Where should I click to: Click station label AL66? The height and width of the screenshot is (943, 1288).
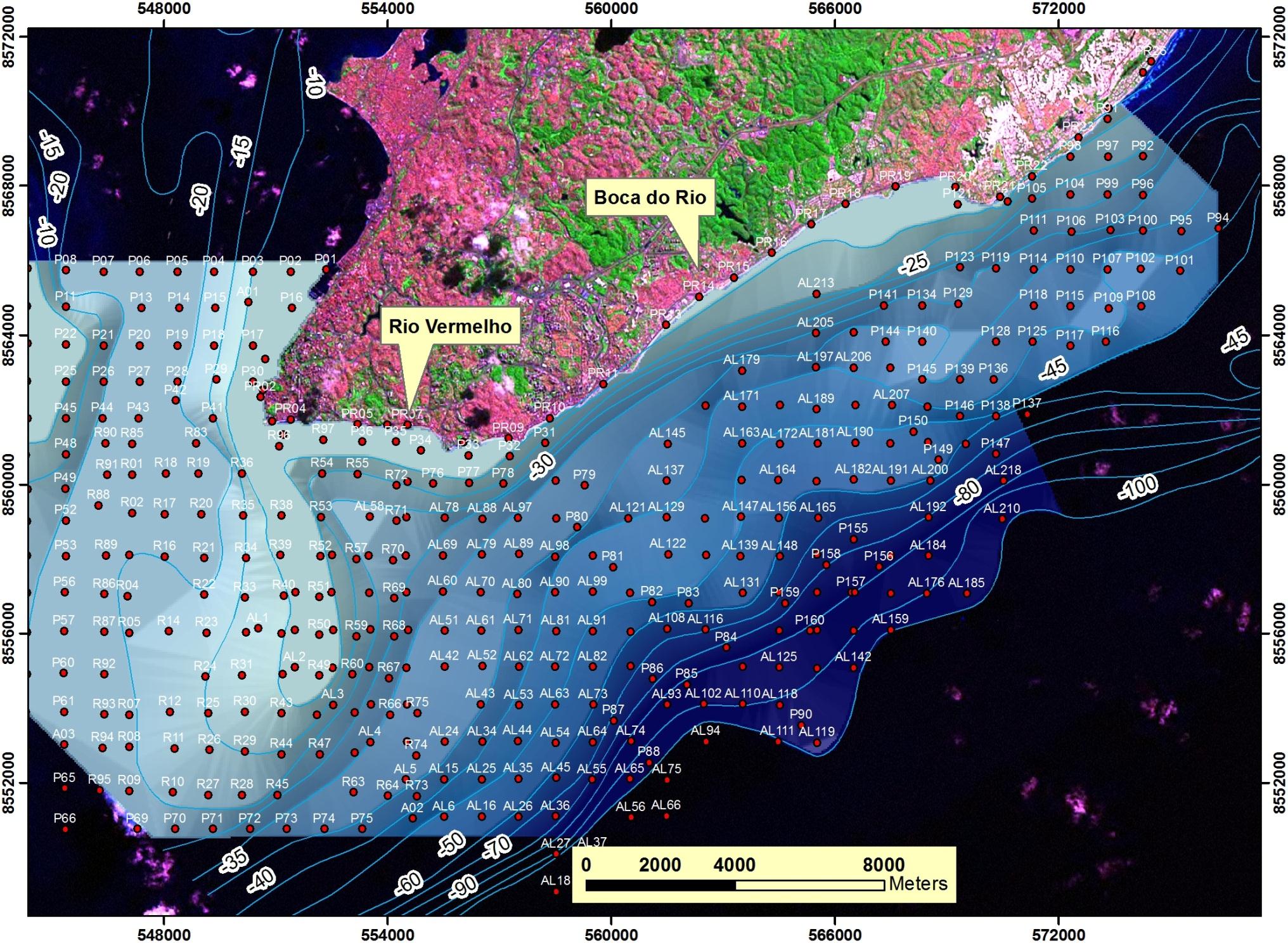click(x=666, y=805)
